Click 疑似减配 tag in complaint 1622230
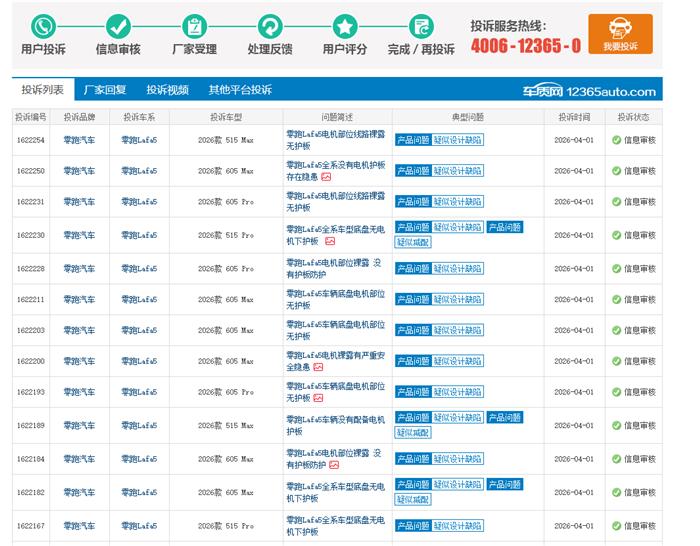 [x=412, y=242]
